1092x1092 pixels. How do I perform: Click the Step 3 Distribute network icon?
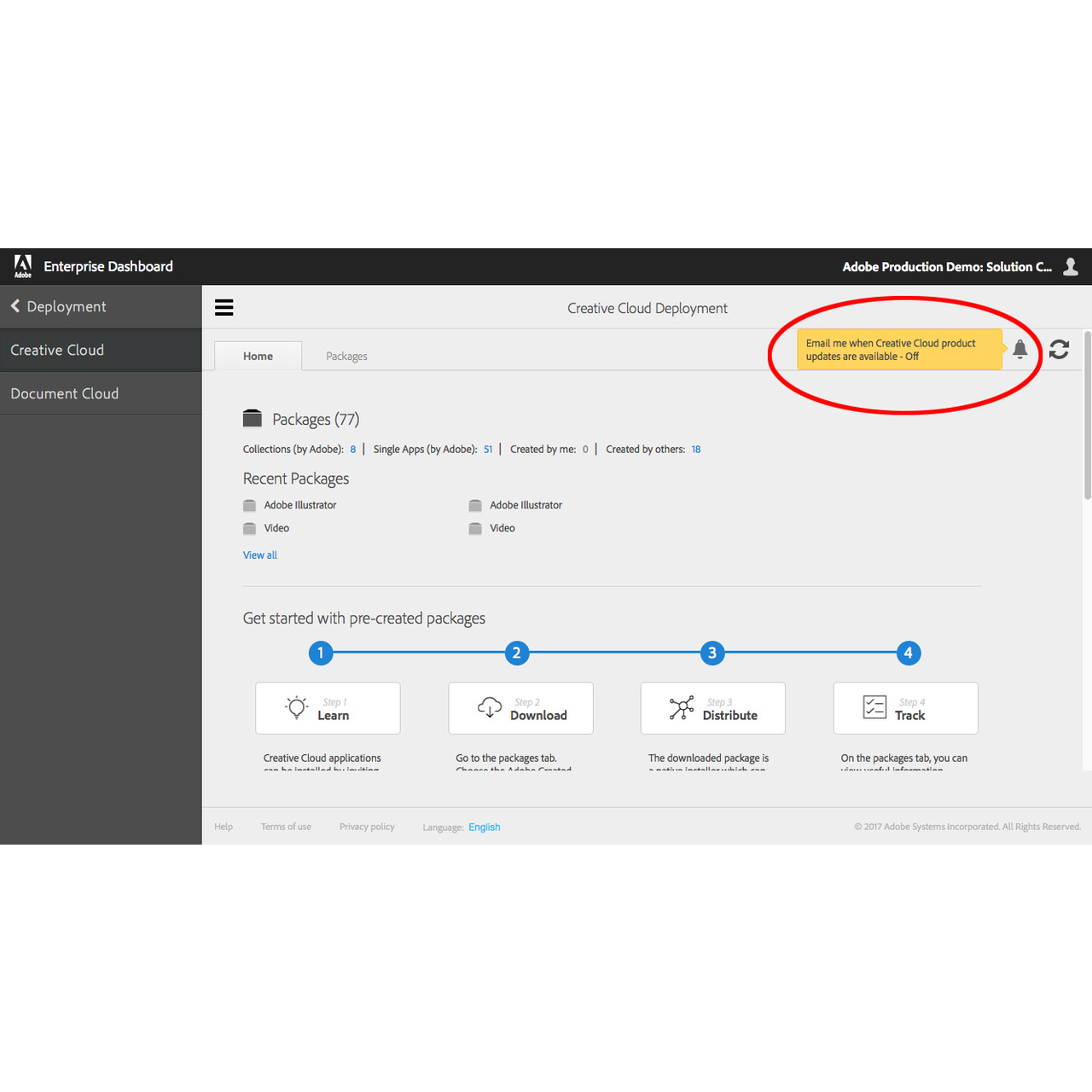(x=682, y=707)
